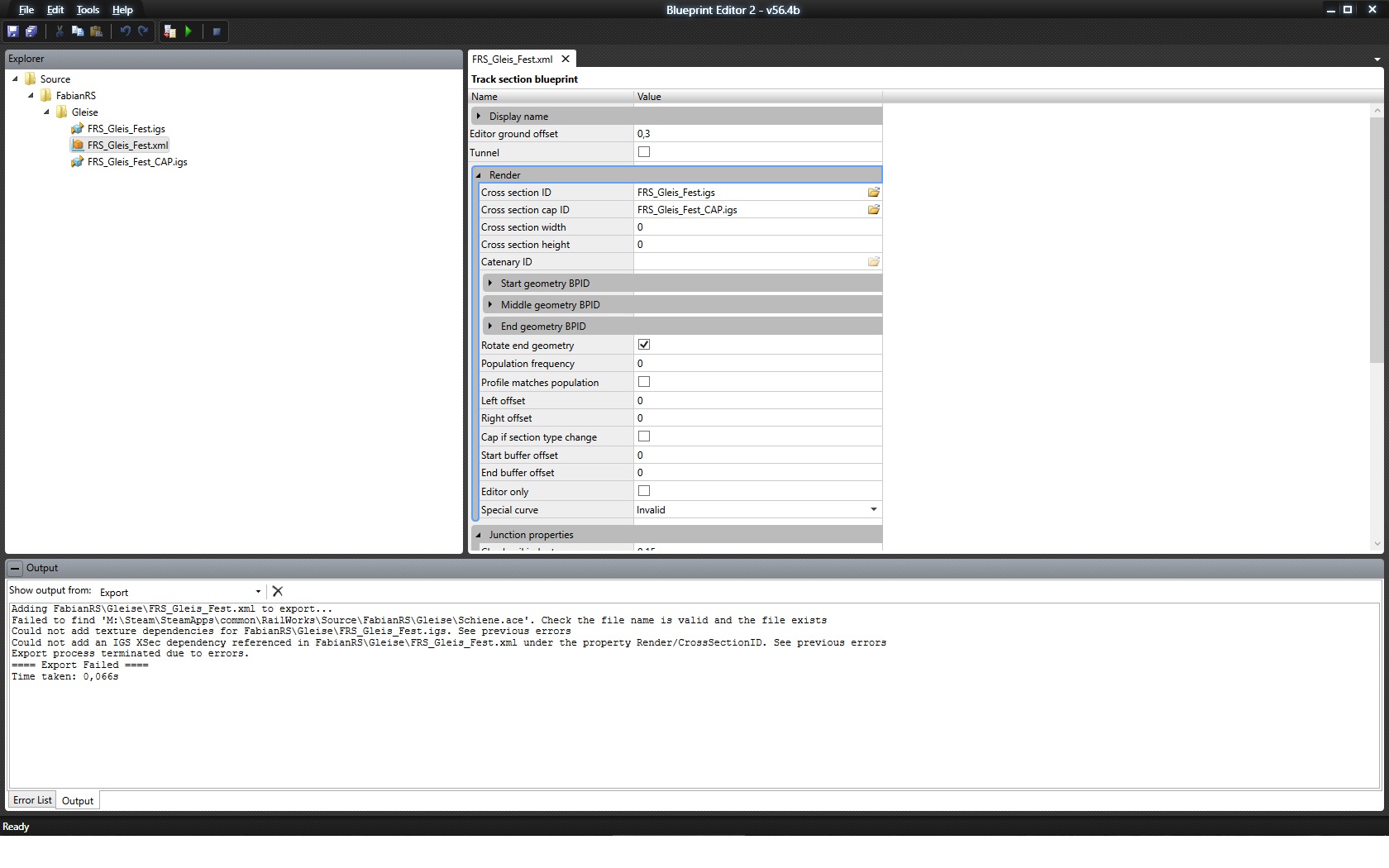Click the Cross section height value

(x=757, y=245)
